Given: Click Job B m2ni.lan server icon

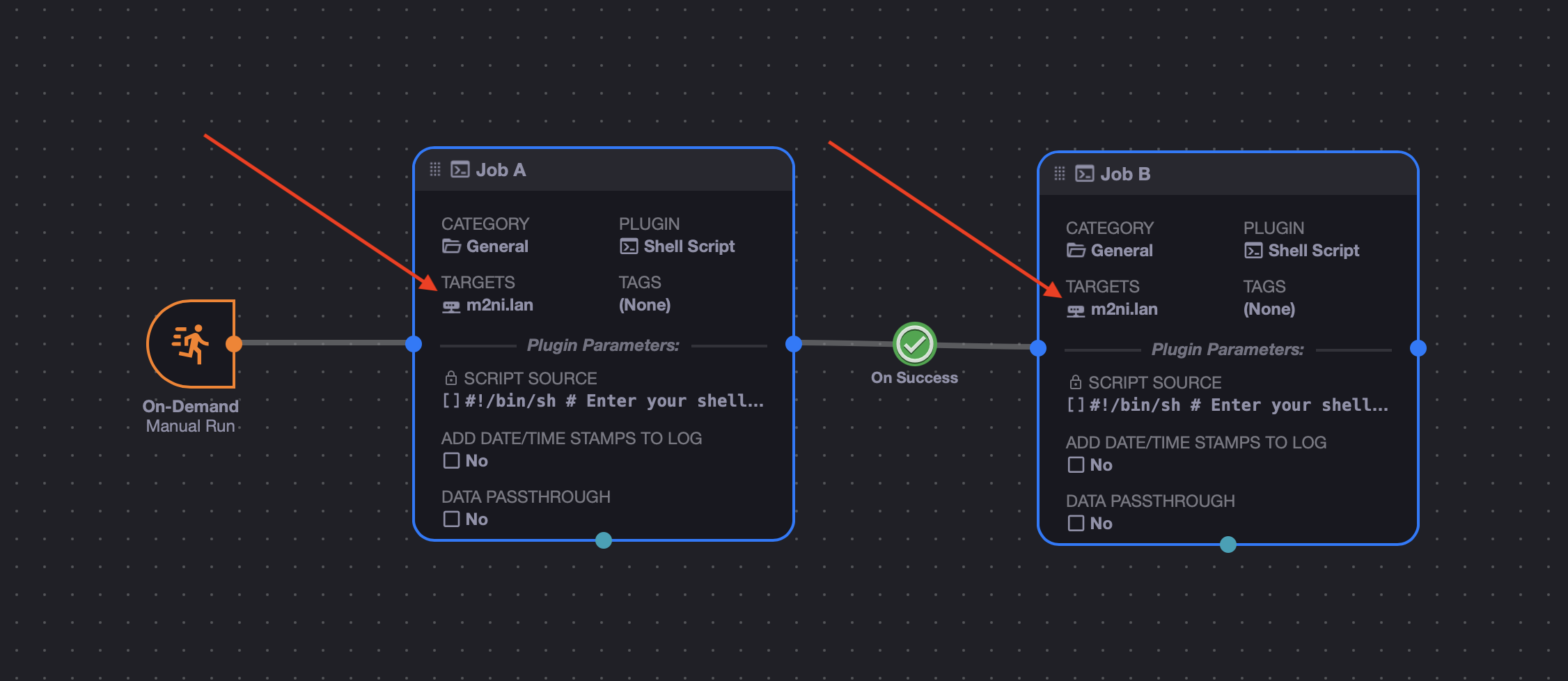Looking at the screenshot, I should pyautogui.click(x=1076, y=311).
